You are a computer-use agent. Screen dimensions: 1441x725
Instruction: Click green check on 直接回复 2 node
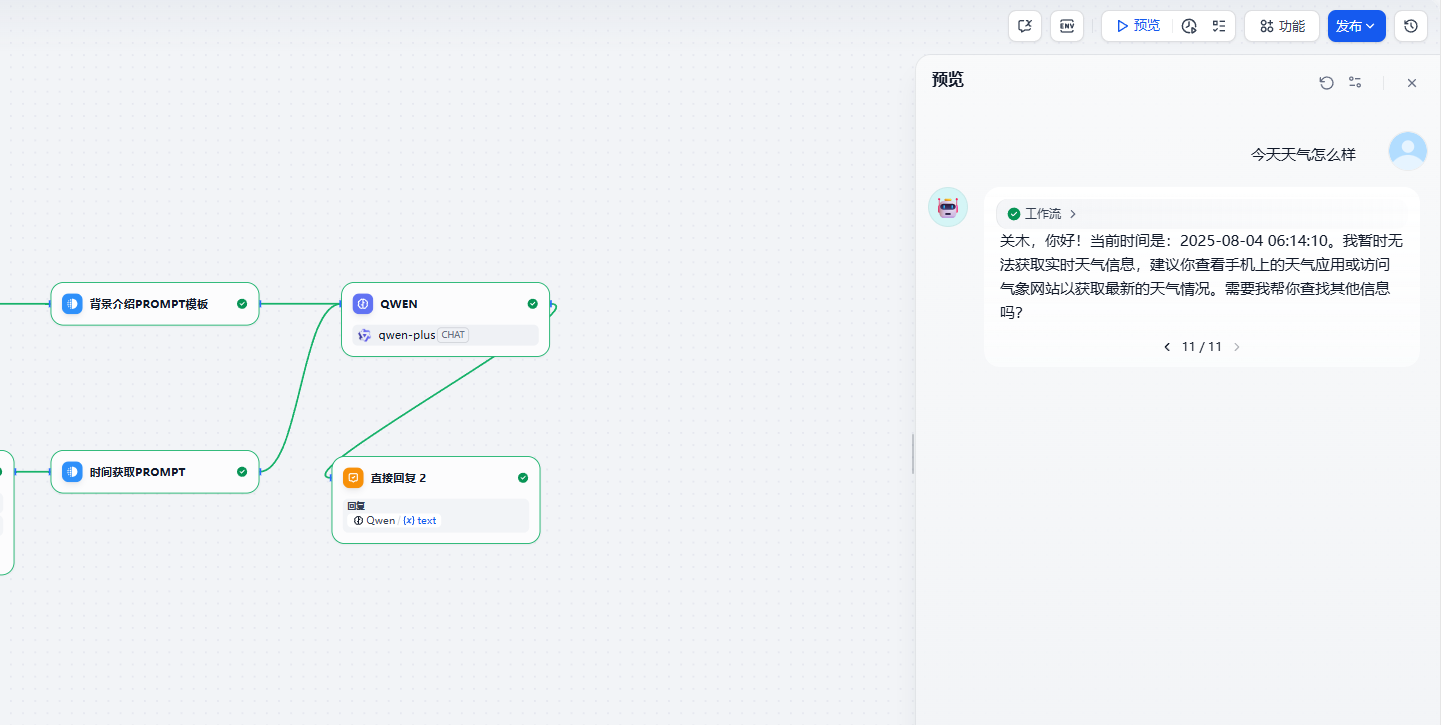pos(523,478)
